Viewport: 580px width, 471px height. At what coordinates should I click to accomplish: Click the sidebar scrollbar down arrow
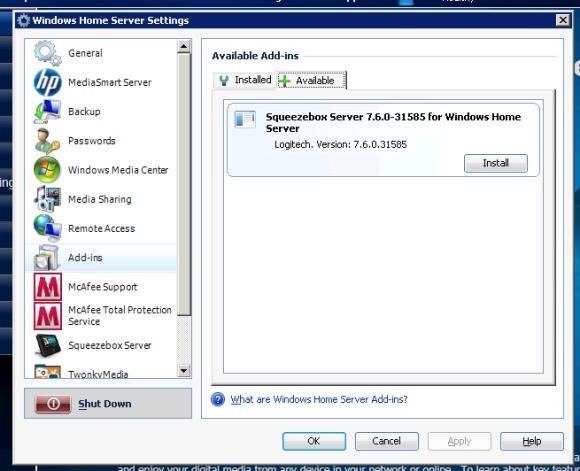tap(184, 370)
